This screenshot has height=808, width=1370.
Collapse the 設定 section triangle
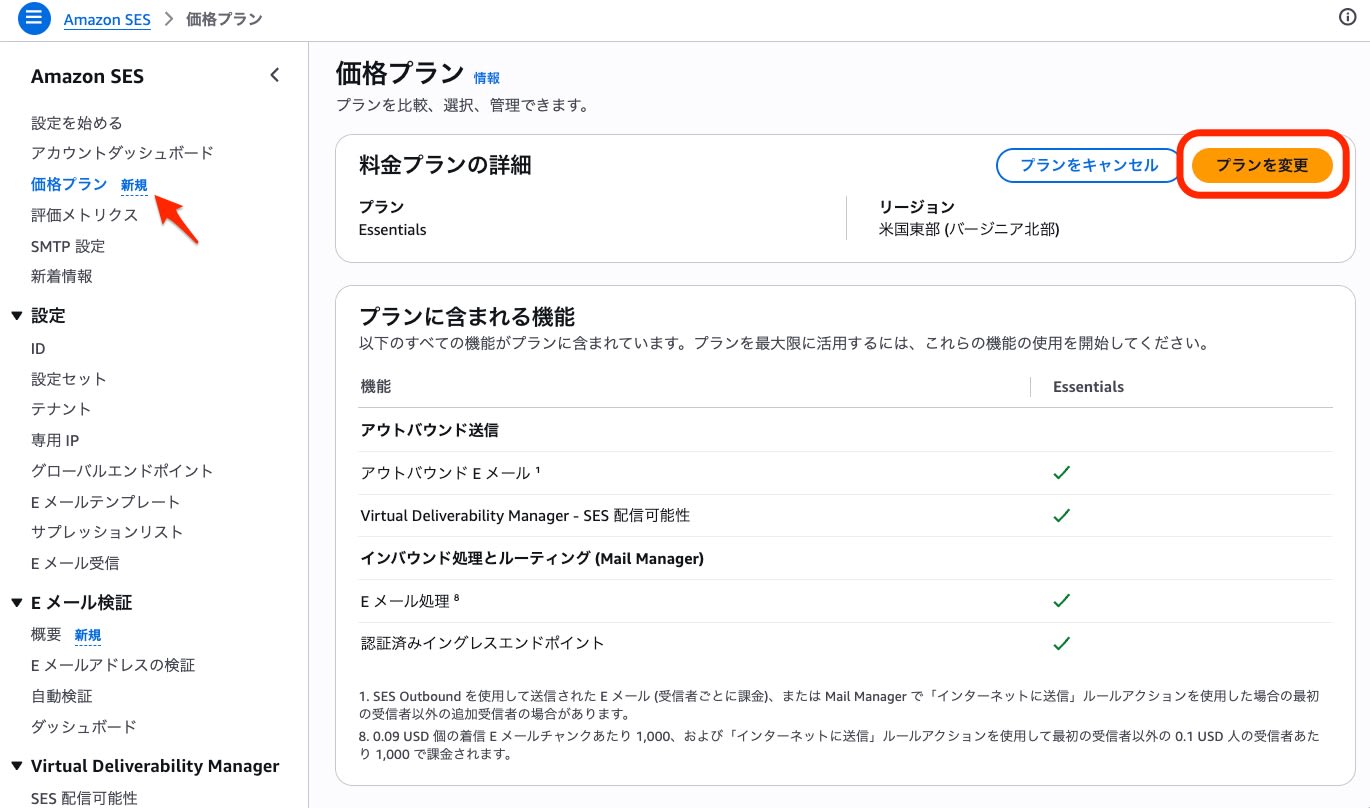click(16, 316)
